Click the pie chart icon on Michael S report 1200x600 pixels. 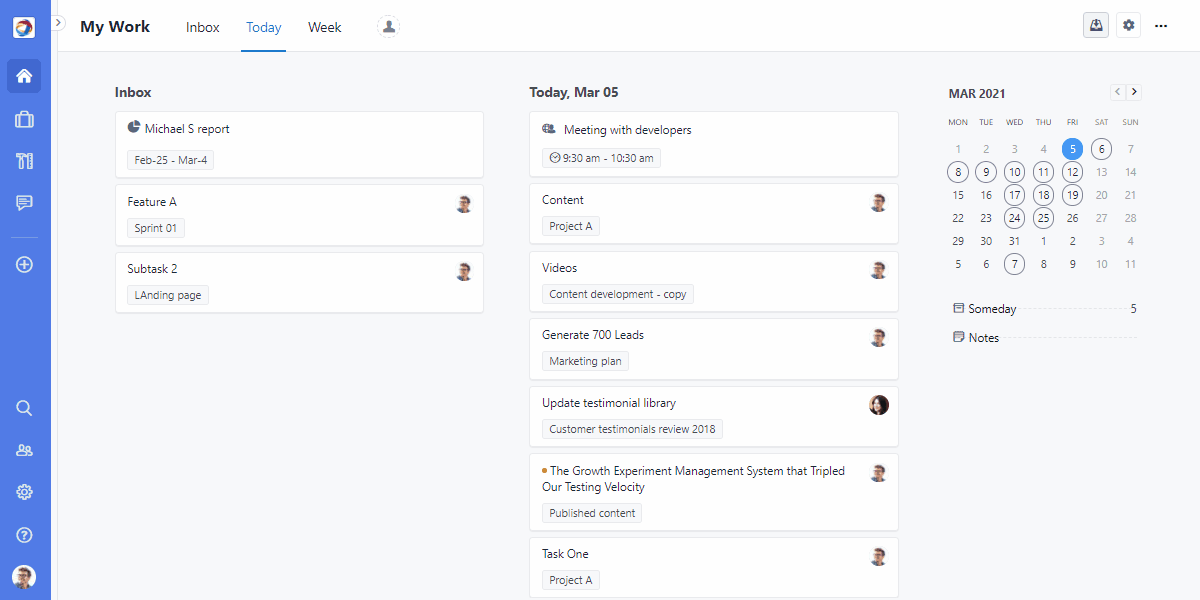(134, 128)
